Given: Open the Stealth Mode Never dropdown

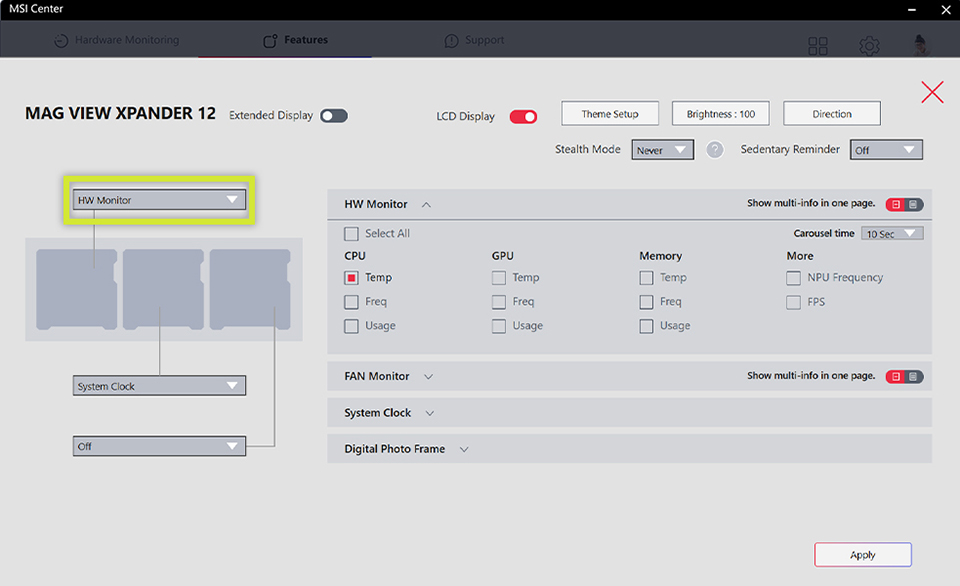Looking at the screenshot, I should 662,150.
